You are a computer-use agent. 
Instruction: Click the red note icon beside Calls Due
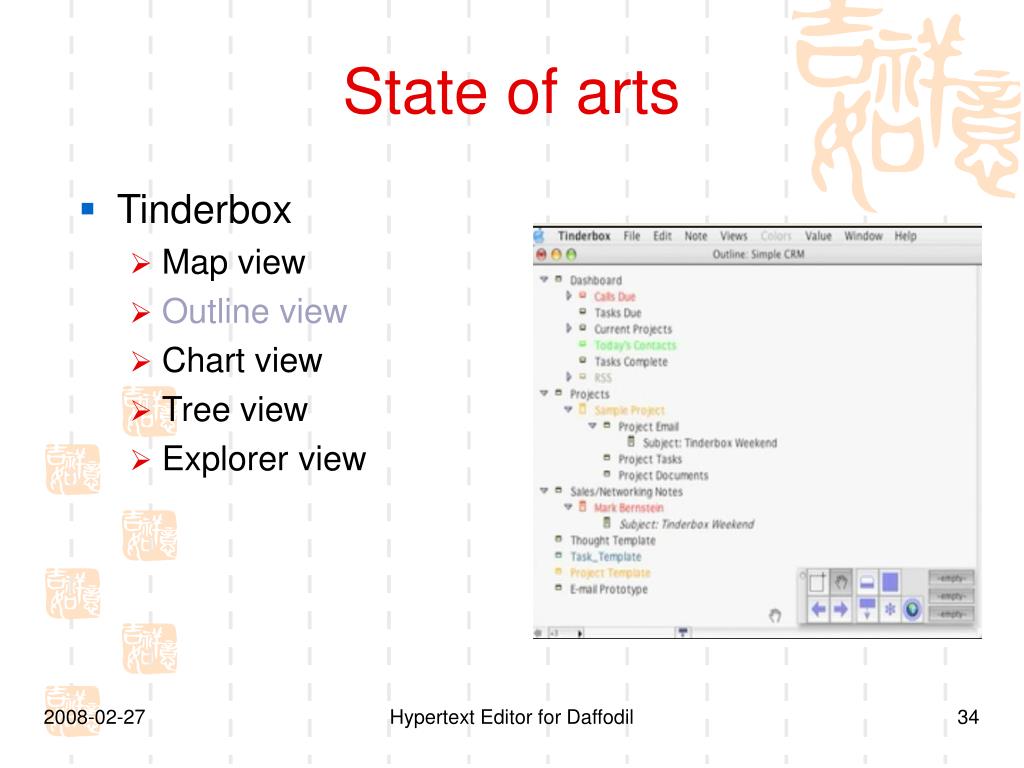[583, 296]
